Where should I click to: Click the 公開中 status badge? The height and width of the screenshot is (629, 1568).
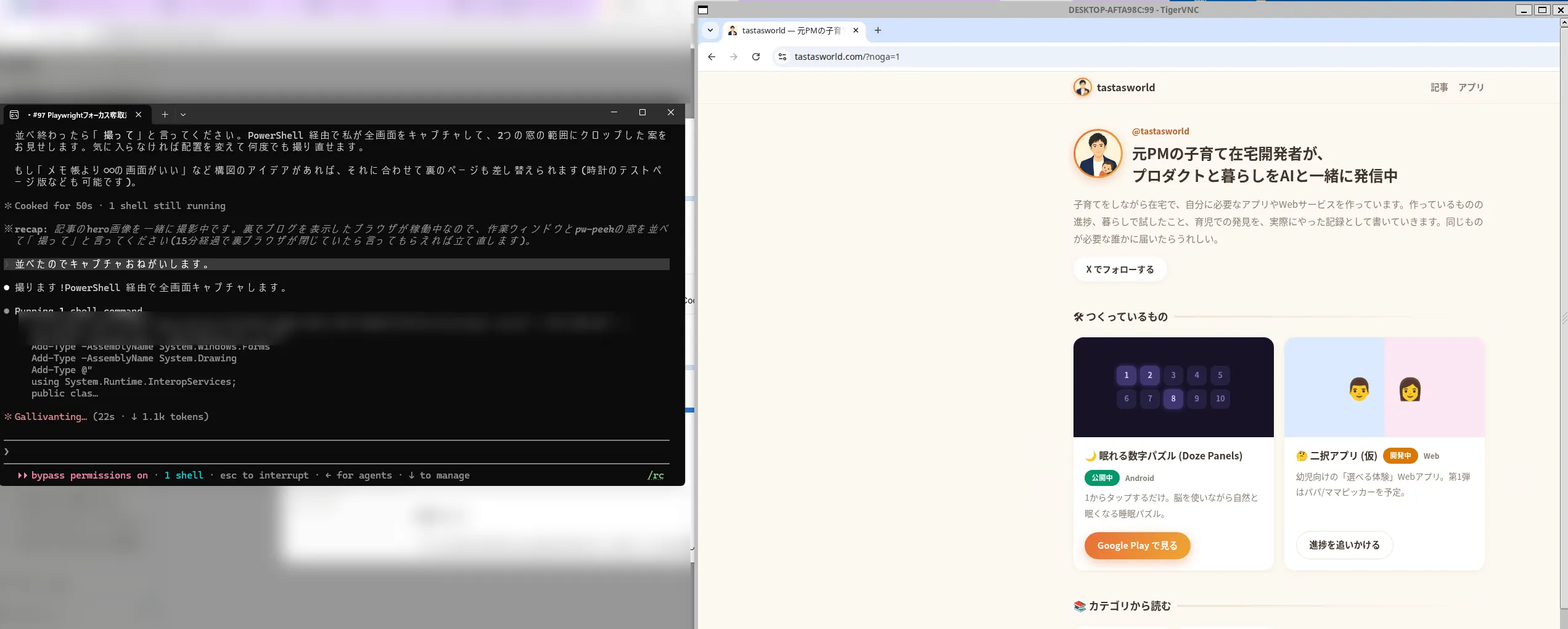1102,478
